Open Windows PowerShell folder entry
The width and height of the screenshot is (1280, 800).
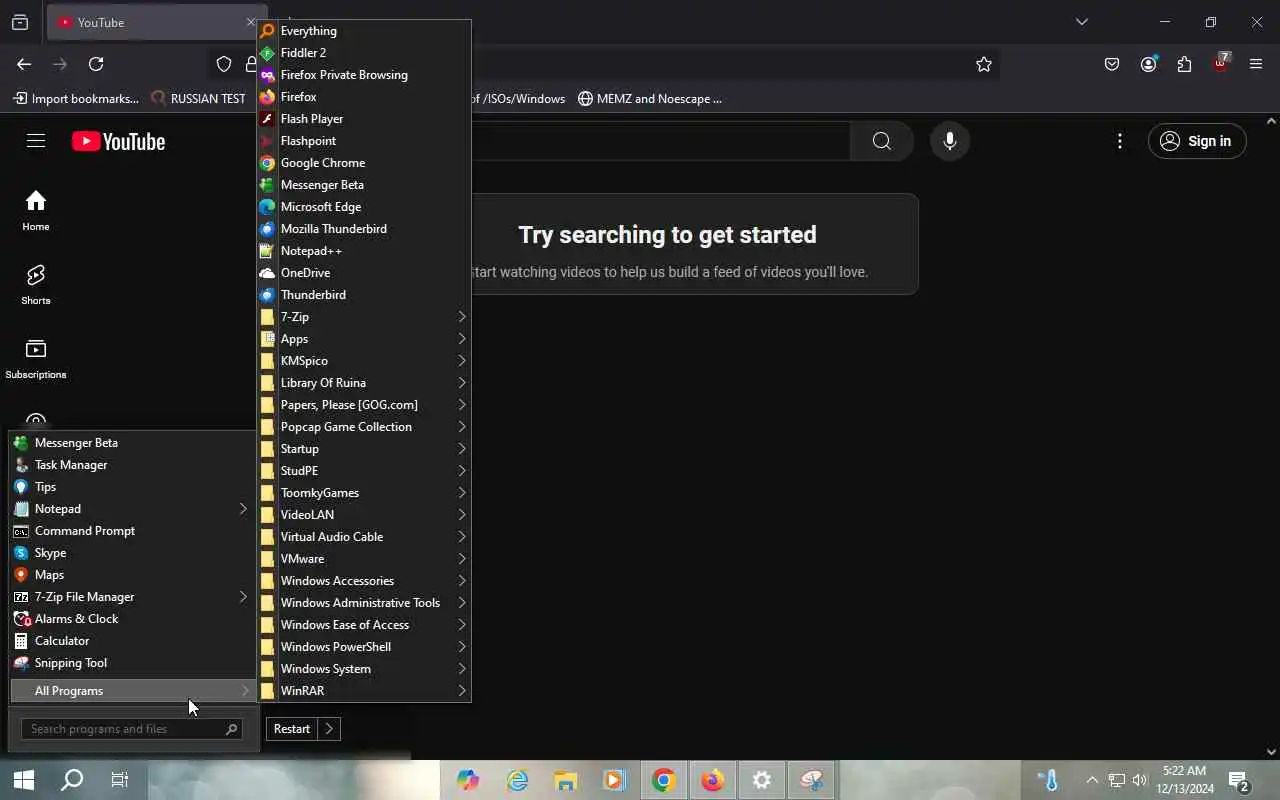[x=364, y=647]
